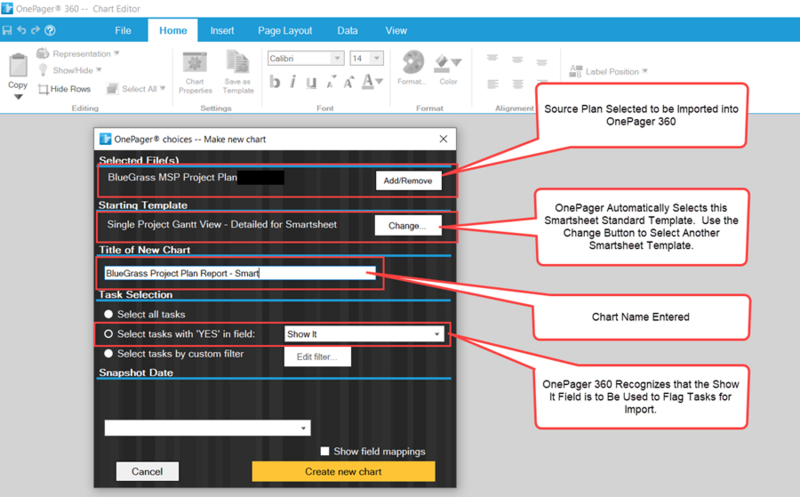Open the Page Layout tab
The height and width of the screenshot is (497, 800).
point(285,31)
